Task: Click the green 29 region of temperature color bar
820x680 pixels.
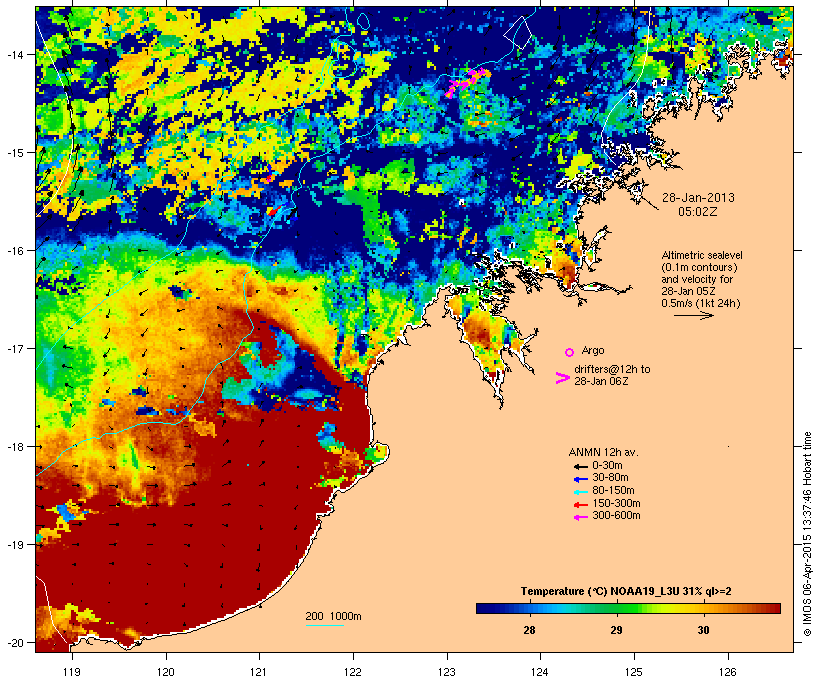Action: (617, 608)
